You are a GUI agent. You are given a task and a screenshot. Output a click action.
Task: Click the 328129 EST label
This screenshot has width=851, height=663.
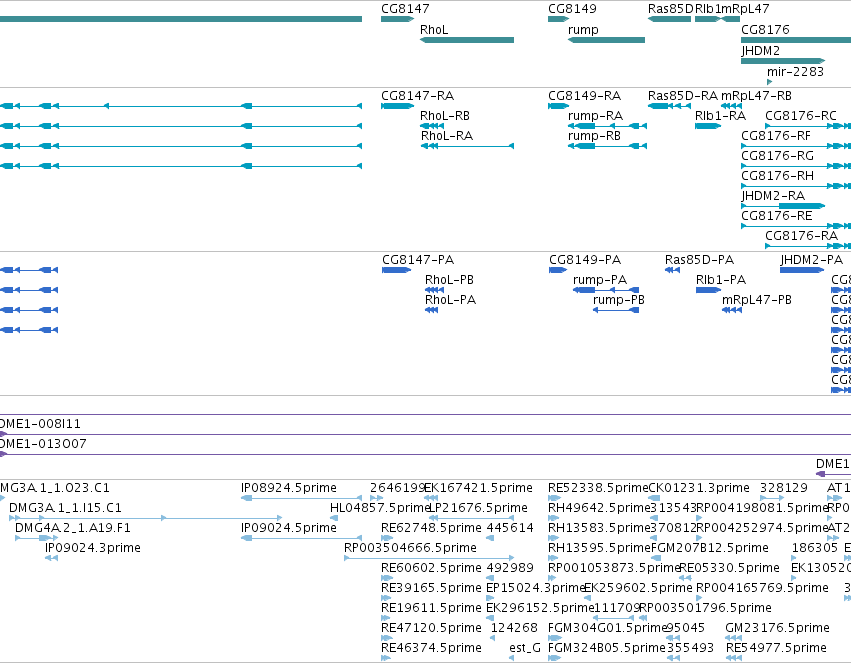click(784, 488)
